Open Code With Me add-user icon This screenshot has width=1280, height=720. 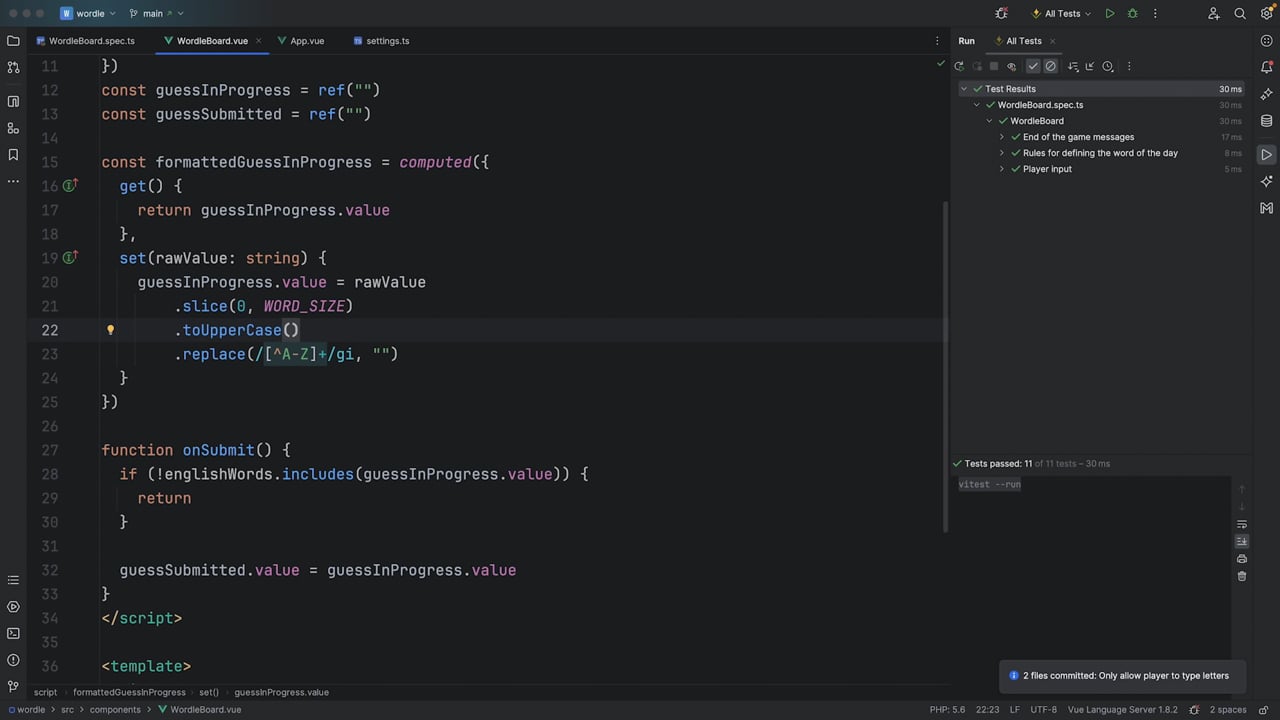[x=1214, y=14]
